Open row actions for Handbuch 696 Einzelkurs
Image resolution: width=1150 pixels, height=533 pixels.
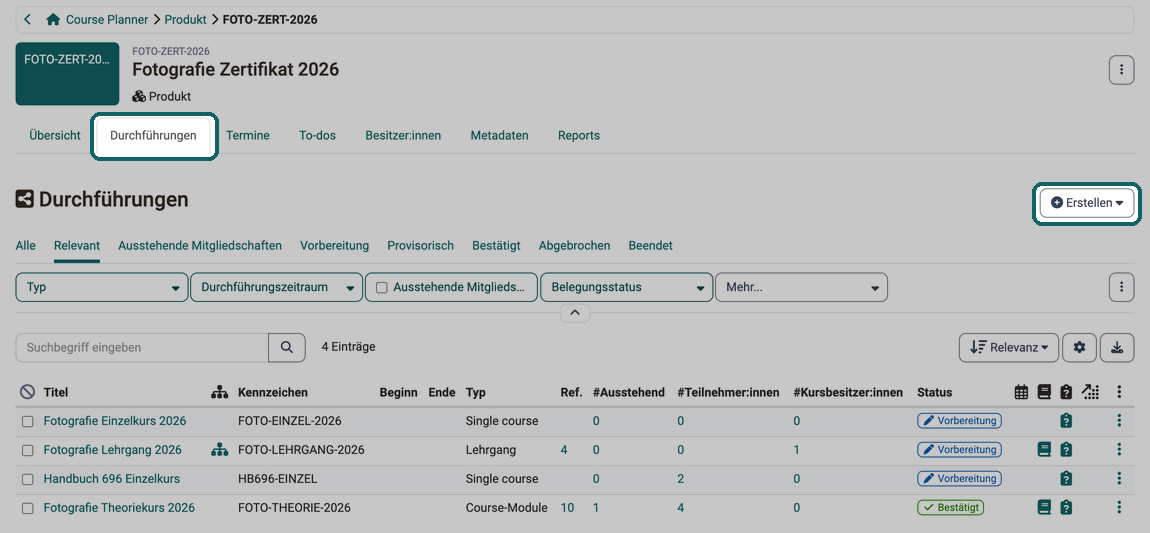(1119, 479)
